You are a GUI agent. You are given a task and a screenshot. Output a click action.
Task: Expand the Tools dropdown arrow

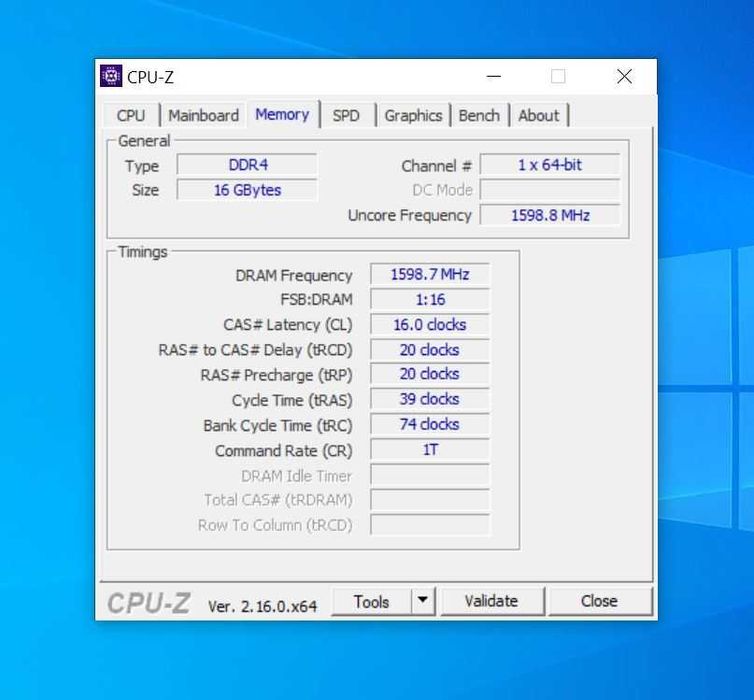click(423, 601)
